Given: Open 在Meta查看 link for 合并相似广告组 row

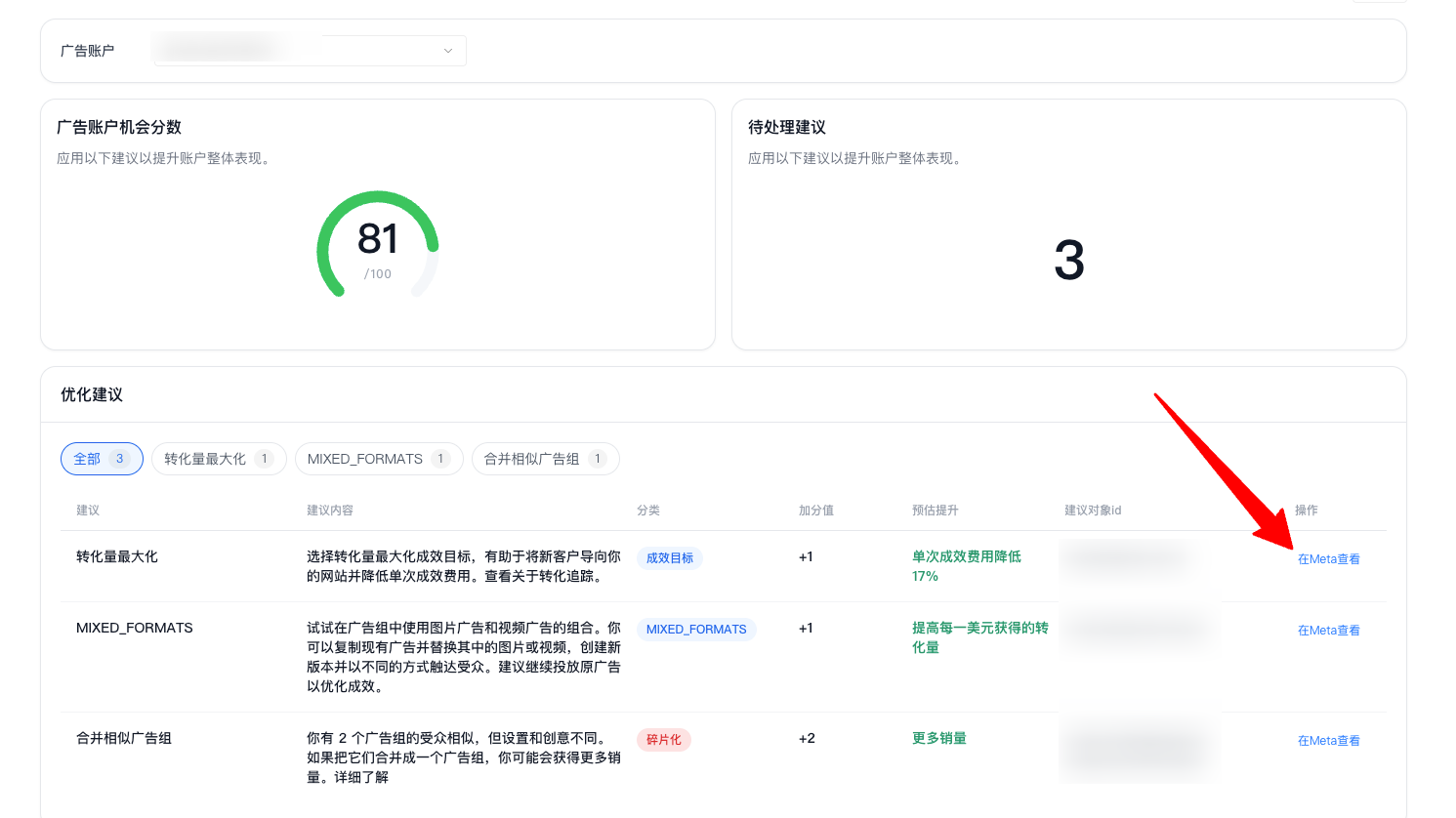Looking at the screenshot, I should (1328, 741).
